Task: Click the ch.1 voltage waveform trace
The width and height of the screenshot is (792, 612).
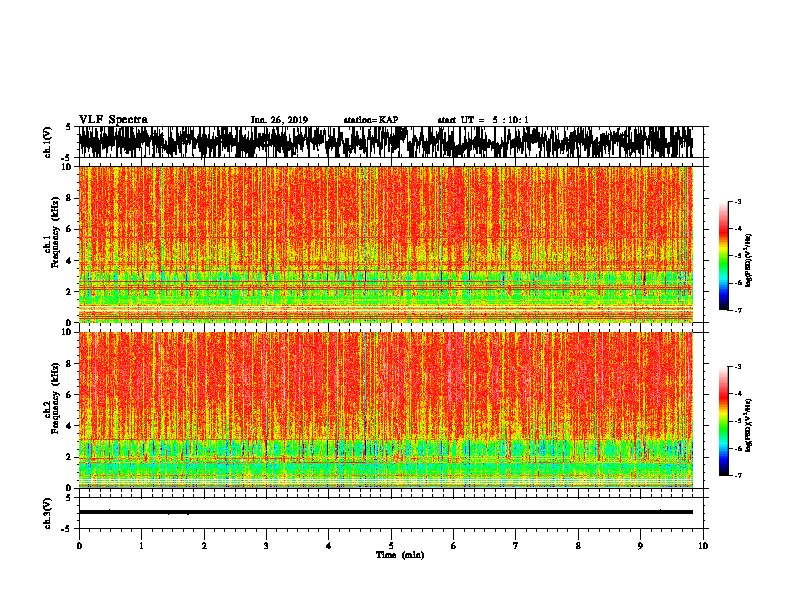Action: click(x=386, y=142)
